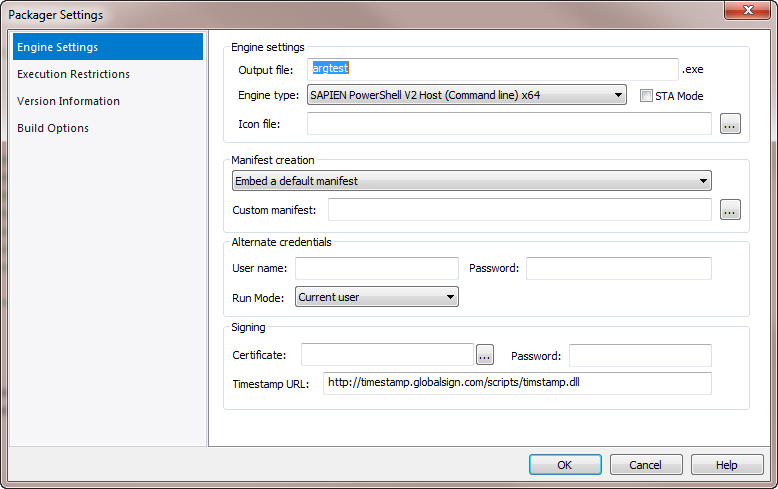Open the Run Mode dropdown
The width and height of the screenshot is (778, 489).
pyautogui.click(x=377, y=297)
